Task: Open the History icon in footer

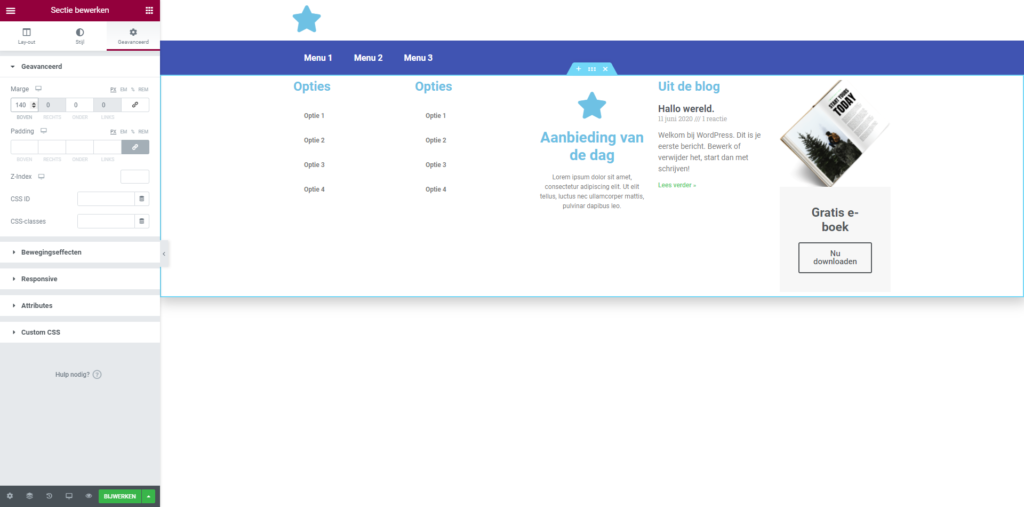Action: 49,496
